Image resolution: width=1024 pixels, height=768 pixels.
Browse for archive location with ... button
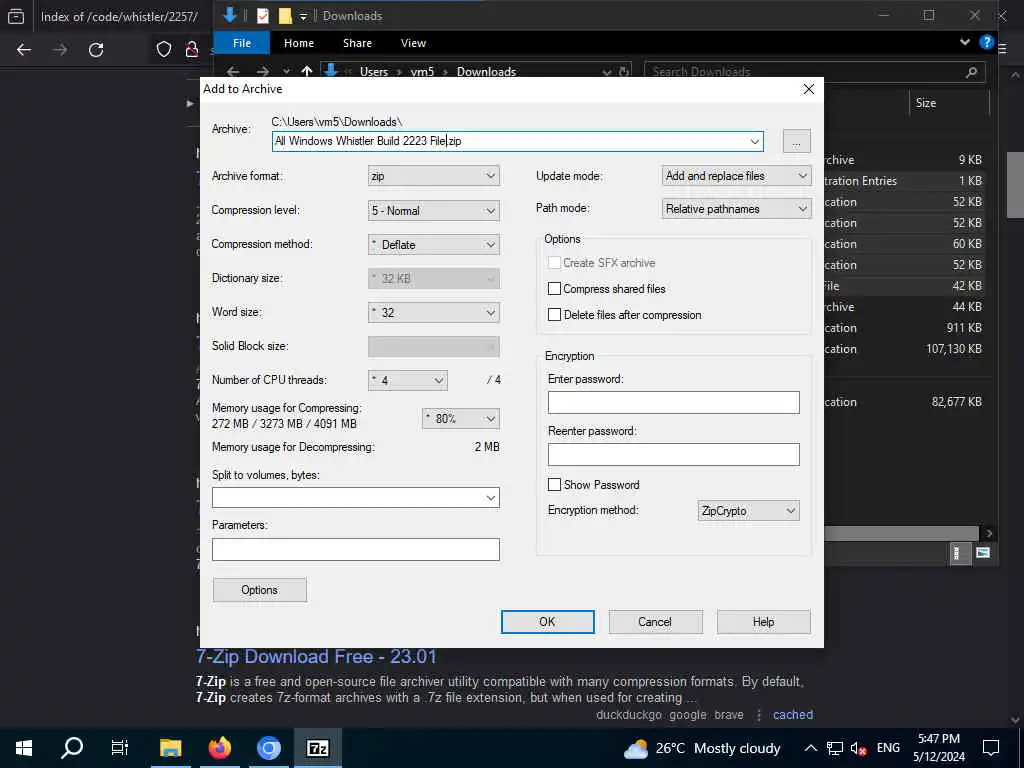796,141
